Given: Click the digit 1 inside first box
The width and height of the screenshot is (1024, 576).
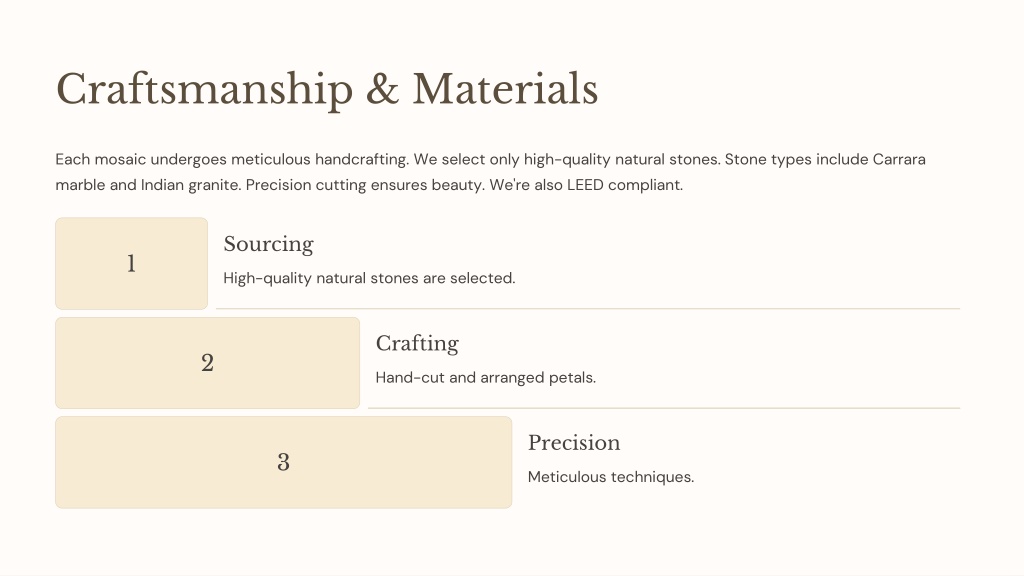Looking at the screenshot, I should click(131, 264).
